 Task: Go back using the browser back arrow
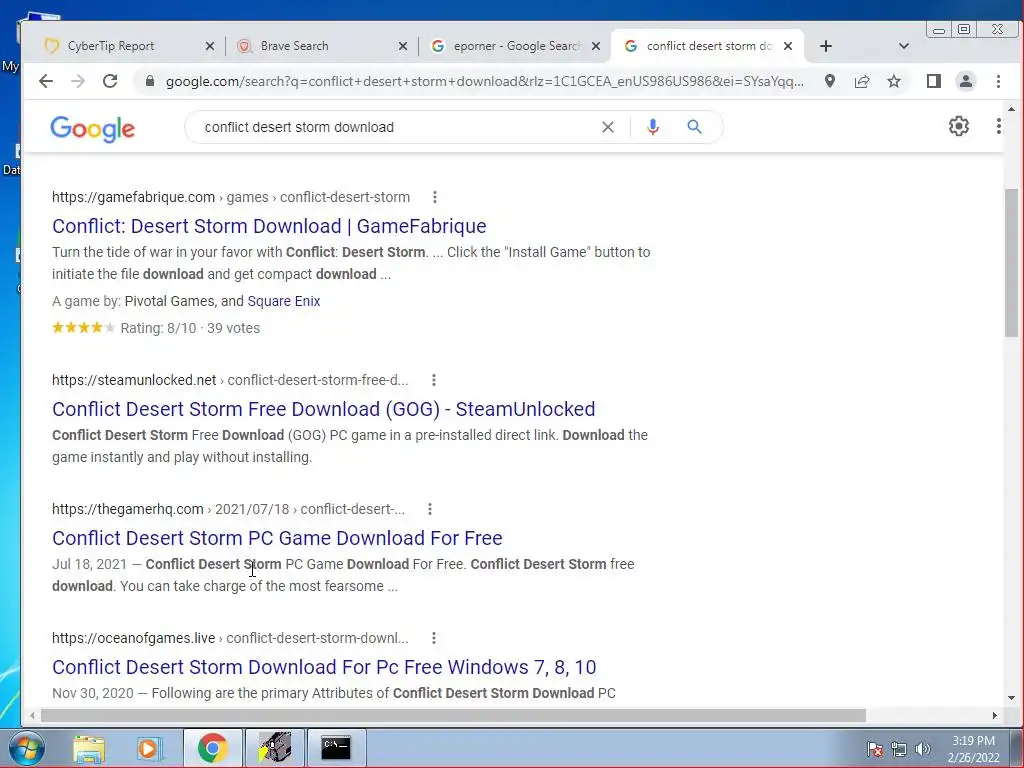[46, 81]
